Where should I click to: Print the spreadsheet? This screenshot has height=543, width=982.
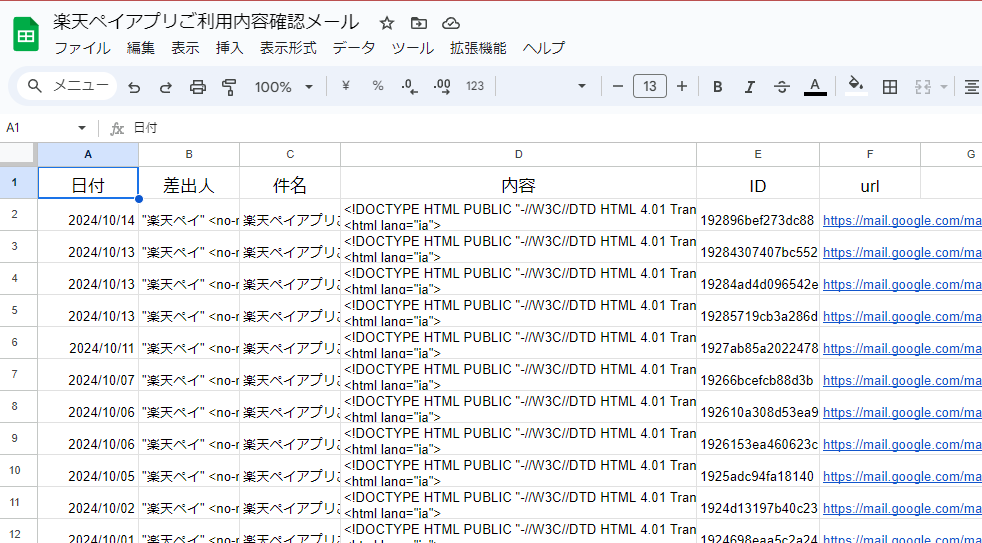click(x=197, y=86)
